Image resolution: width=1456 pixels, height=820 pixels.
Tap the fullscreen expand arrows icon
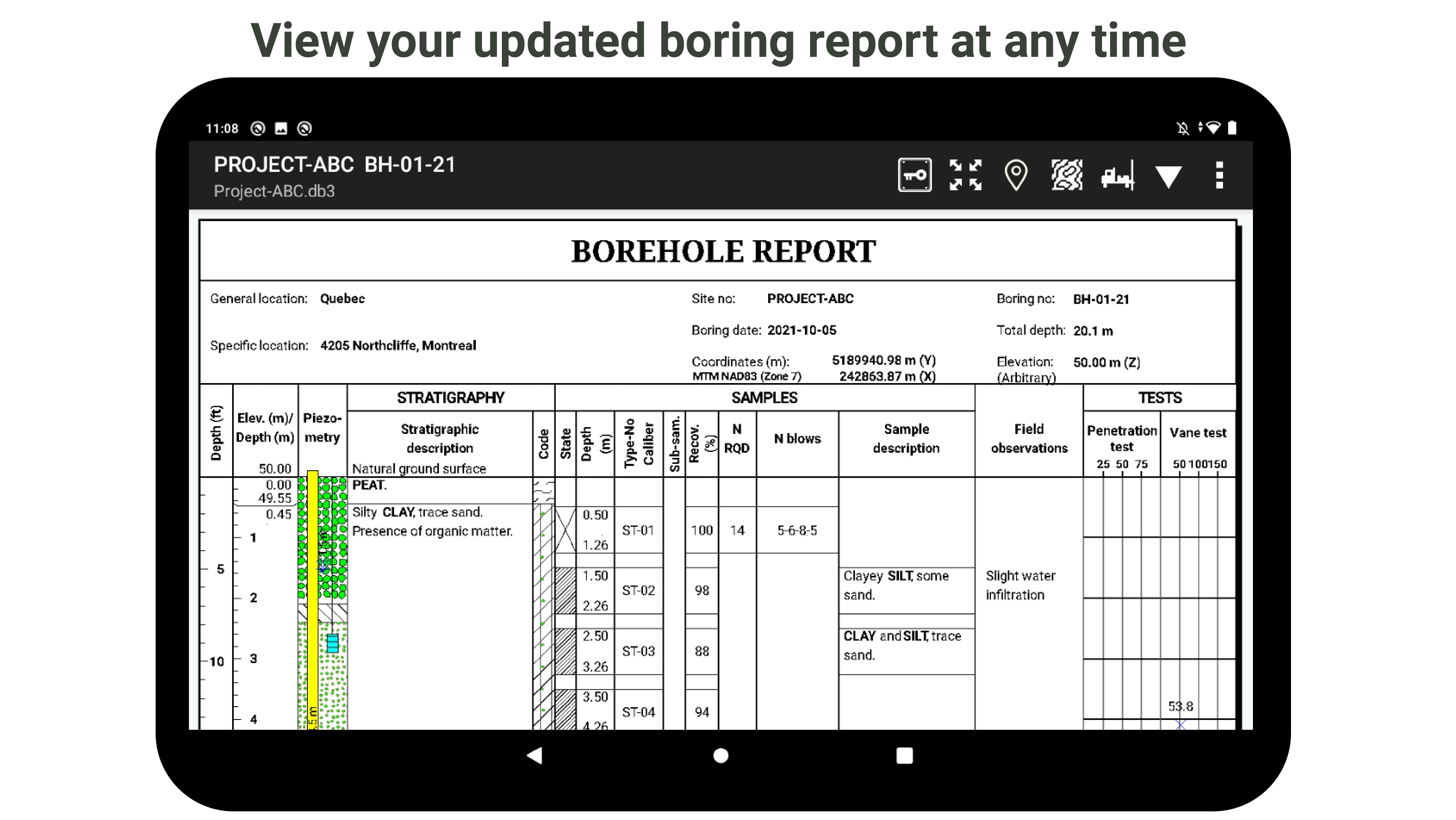point(965,175)
